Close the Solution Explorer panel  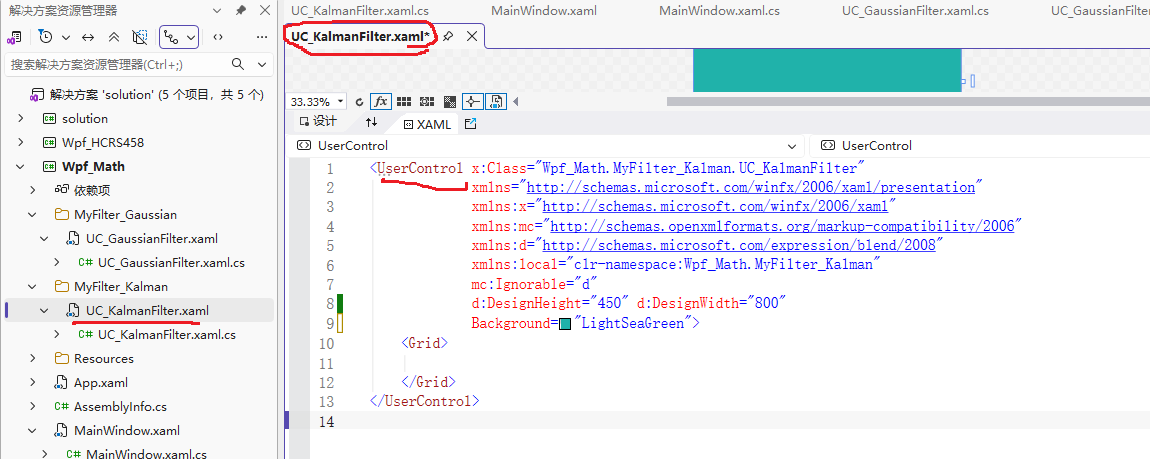(264, 10)
